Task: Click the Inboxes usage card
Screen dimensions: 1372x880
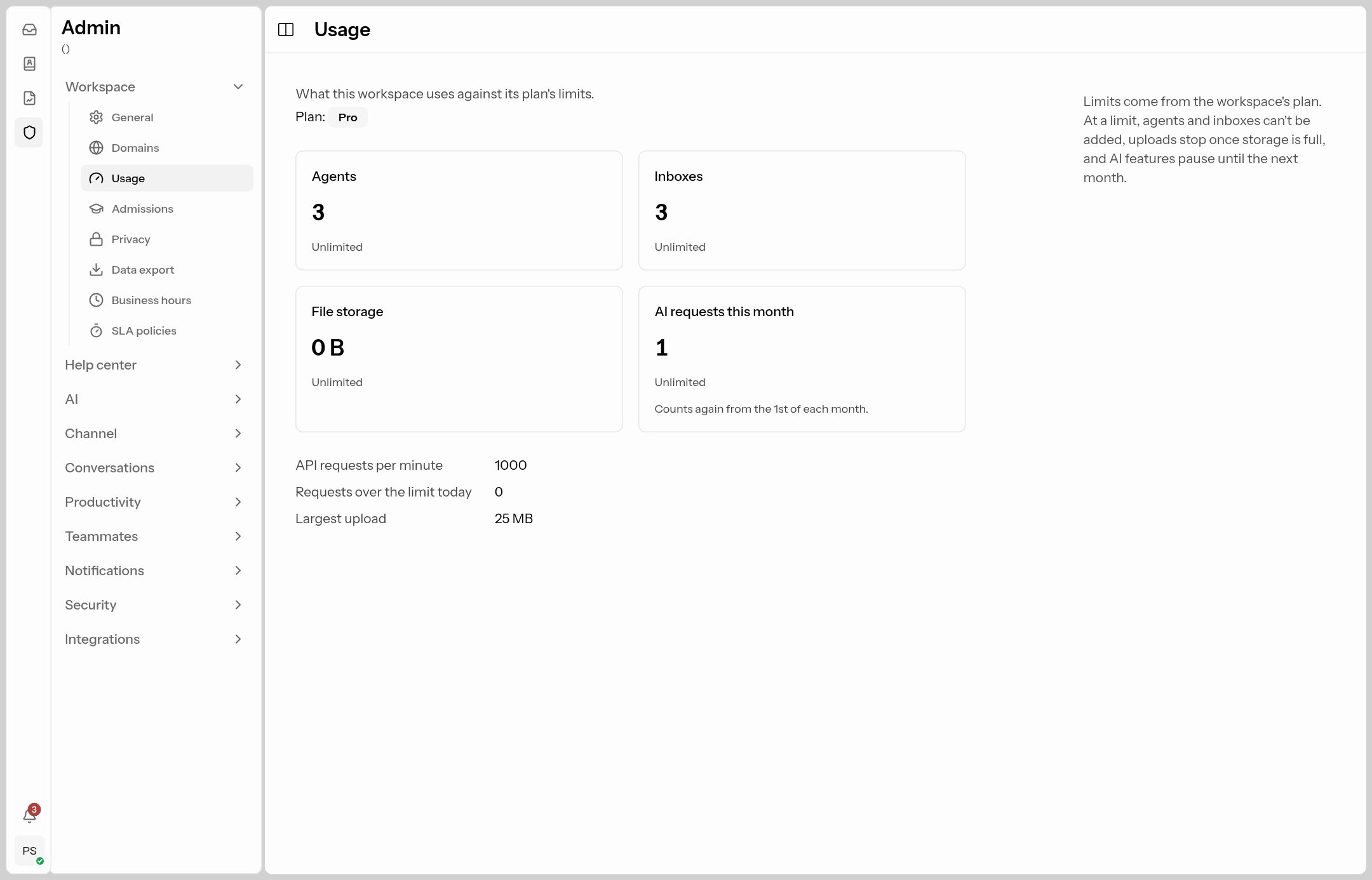Action: point(802,210)
